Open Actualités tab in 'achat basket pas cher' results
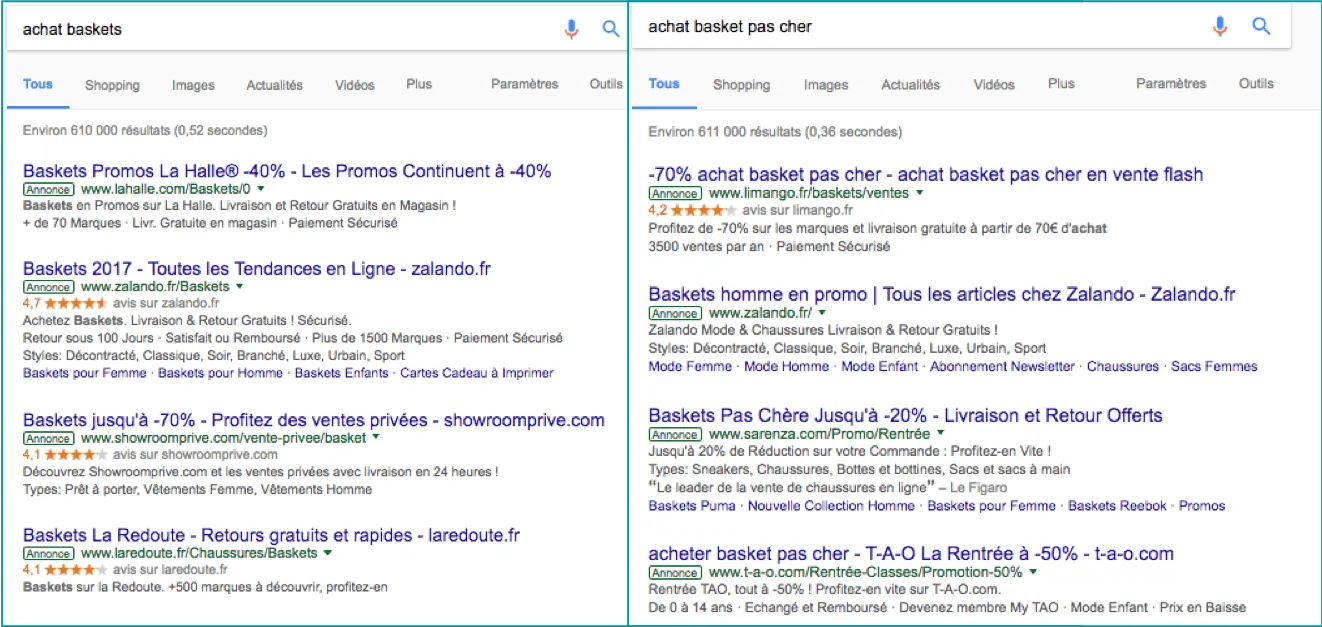The height and width of the screenshot is (627, 1322). coord(910,85)
